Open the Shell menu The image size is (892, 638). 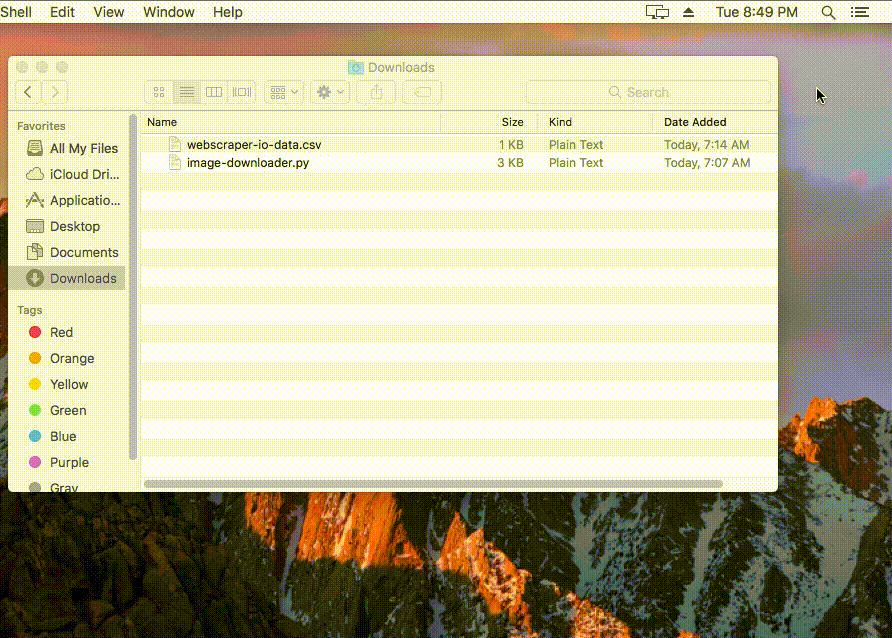(x=17, y=12)
